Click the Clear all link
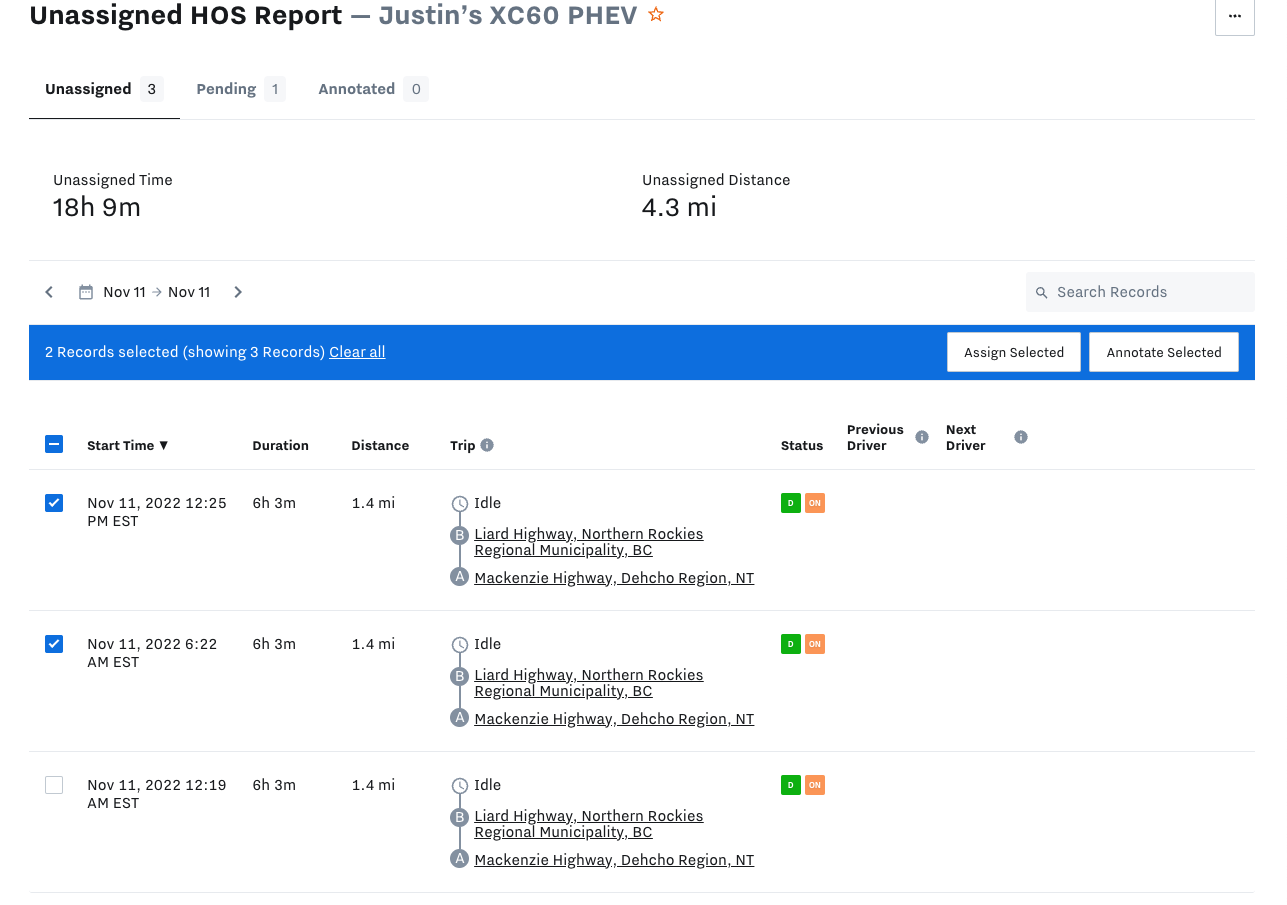Image resolution: width=1287 pixels, height=905 pixels. [x=356, y=351]
